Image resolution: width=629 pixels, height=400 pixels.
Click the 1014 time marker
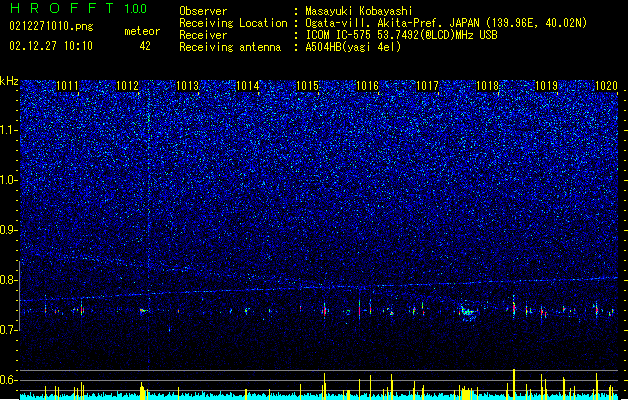tap(248, 86)
